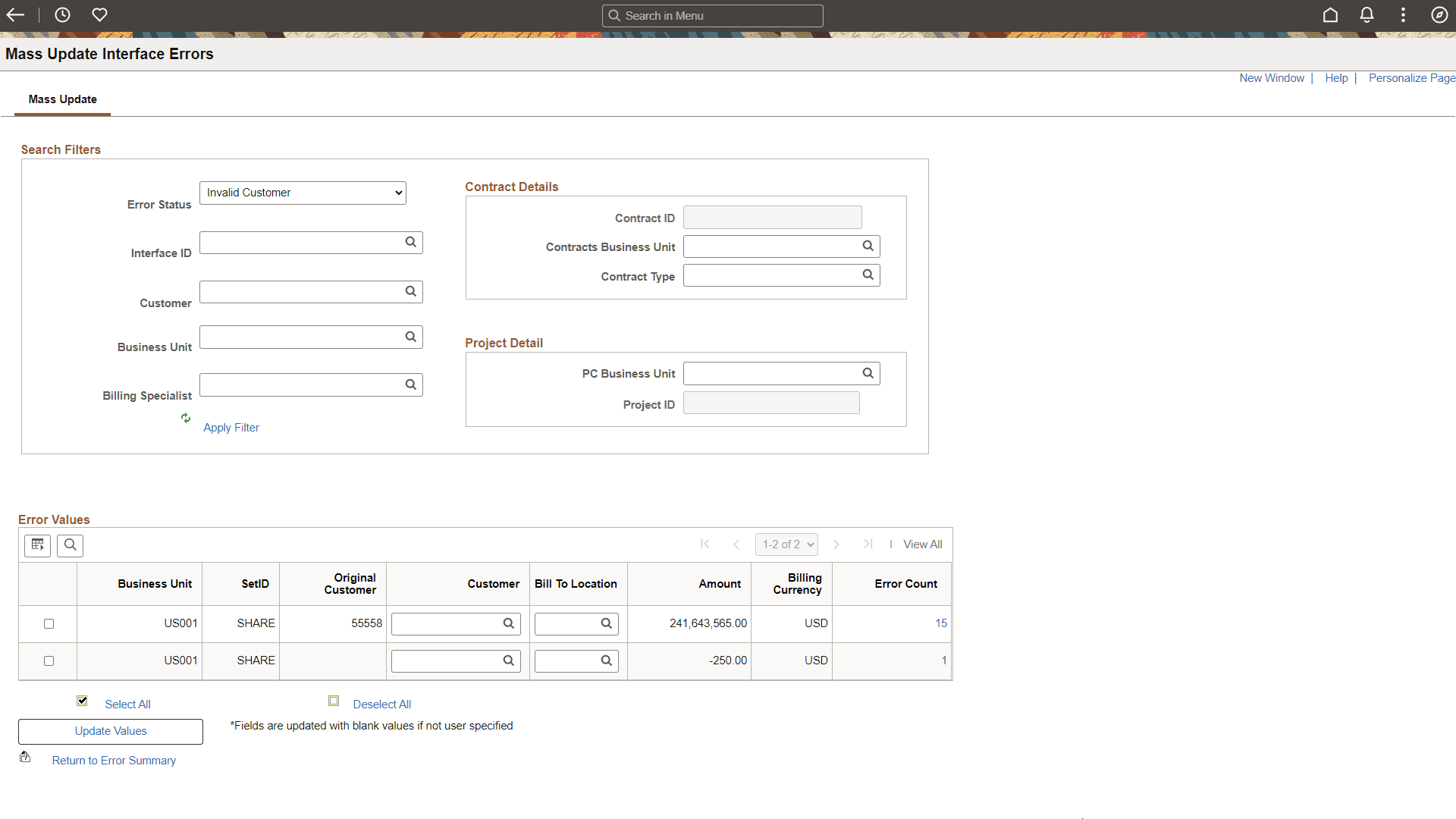The image size is (1456, 819).
Task: Check the second row checkbox with -250.00
Action: click(49, 661)
